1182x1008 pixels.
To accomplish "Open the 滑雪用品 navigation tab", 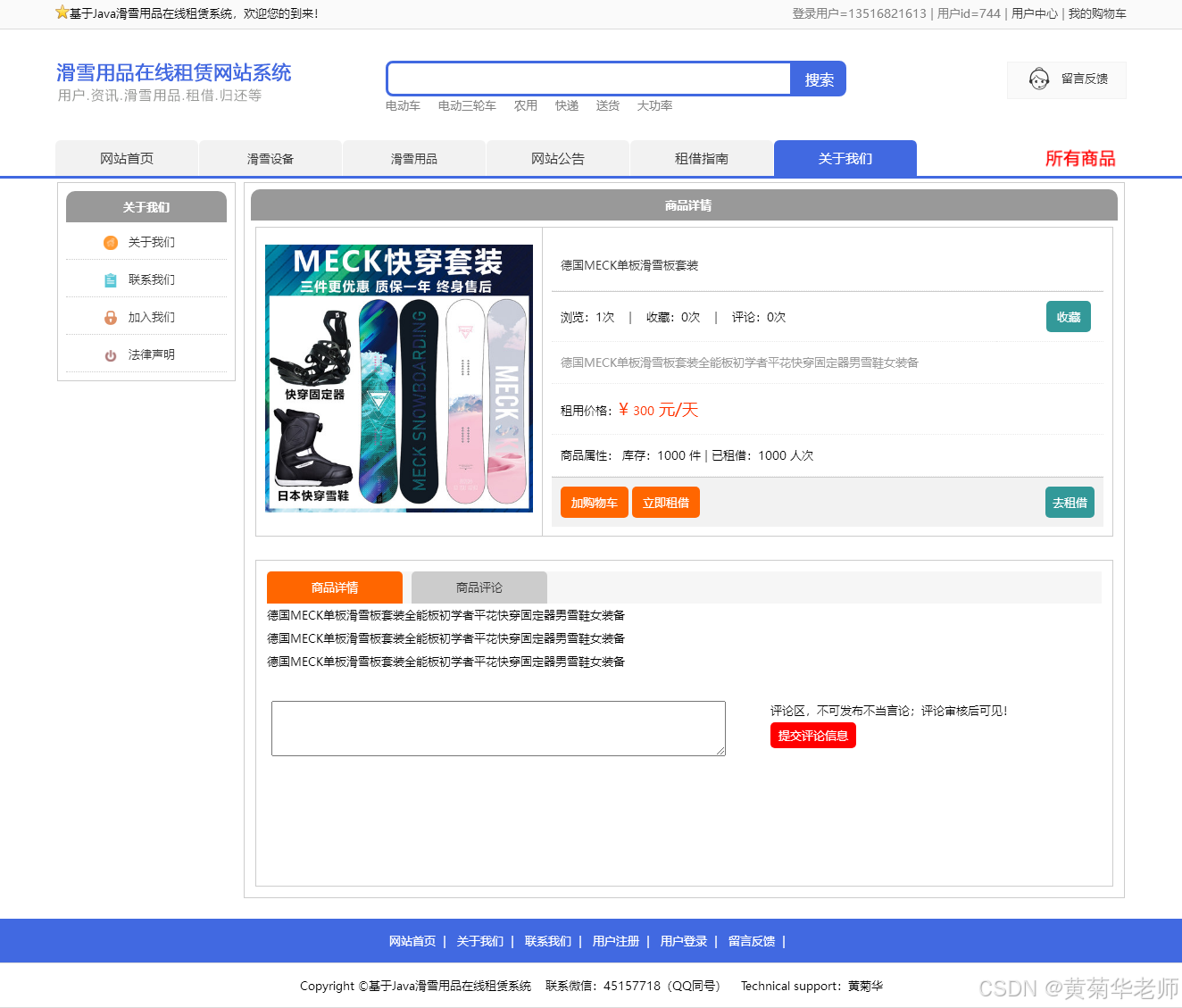I will (x=414, y=158).
